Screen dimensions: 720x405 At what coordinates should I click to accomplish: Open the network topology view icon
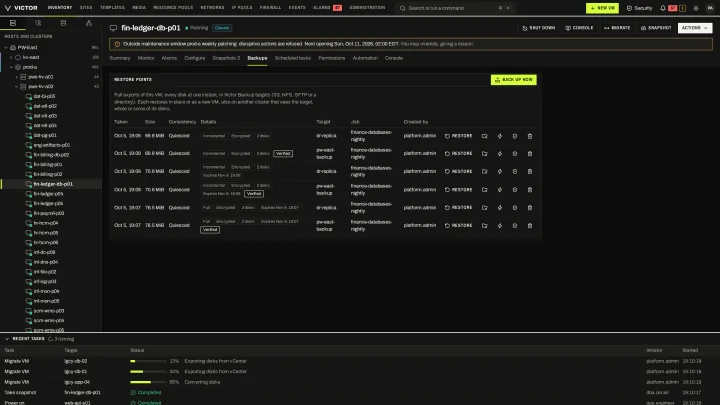click(89, 23)
